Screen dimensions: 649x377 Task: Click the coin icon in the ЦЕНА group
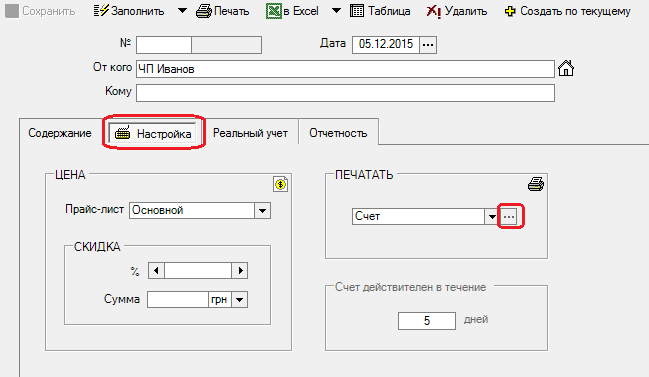tap(281, 184)
